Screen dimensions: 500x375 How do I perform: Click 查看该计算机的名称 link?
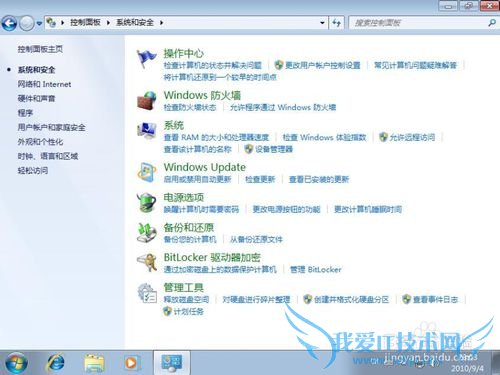click(197, 149)
